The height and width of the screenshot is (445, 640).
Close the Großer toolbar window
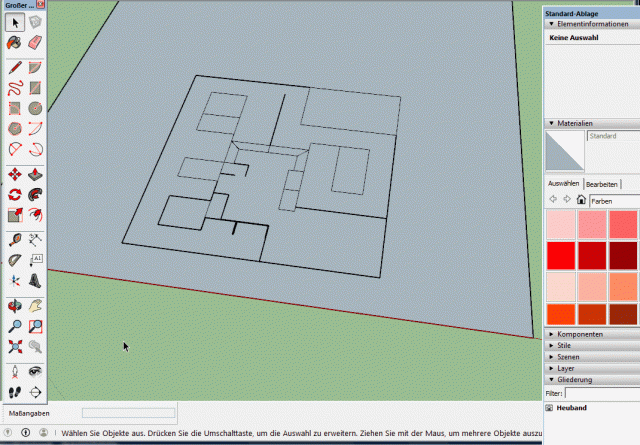[x=40, y=4]
